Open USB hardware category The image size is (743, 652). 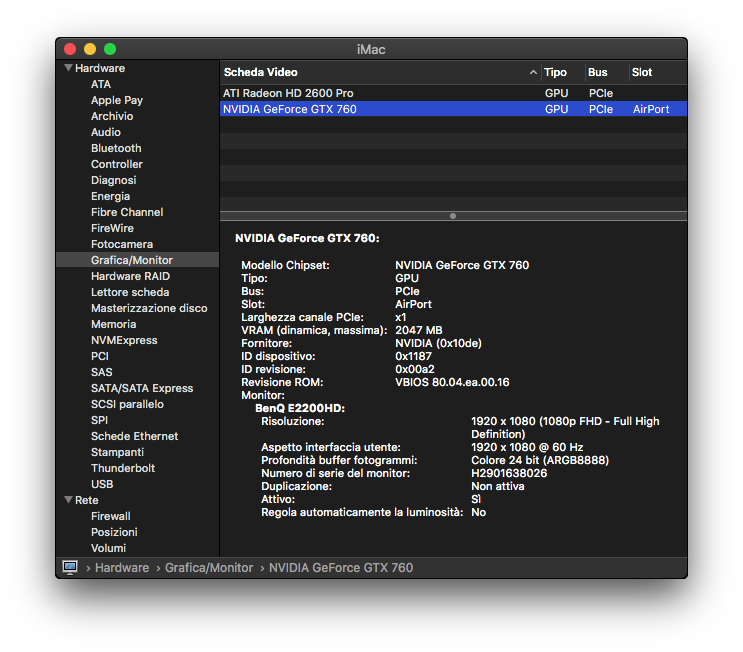pos(102,484)
